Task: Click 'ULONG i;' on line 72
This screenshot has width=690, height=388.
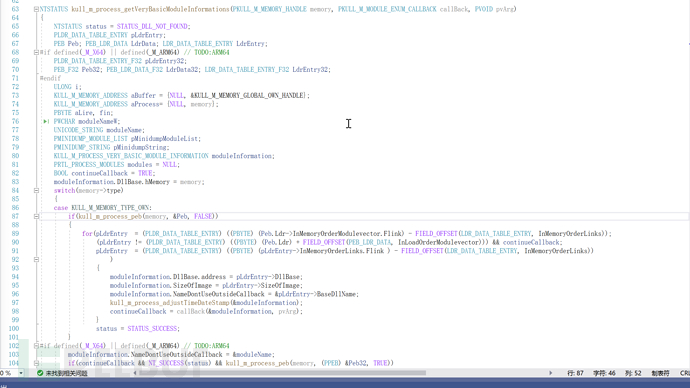Action: tap(68, 87)
